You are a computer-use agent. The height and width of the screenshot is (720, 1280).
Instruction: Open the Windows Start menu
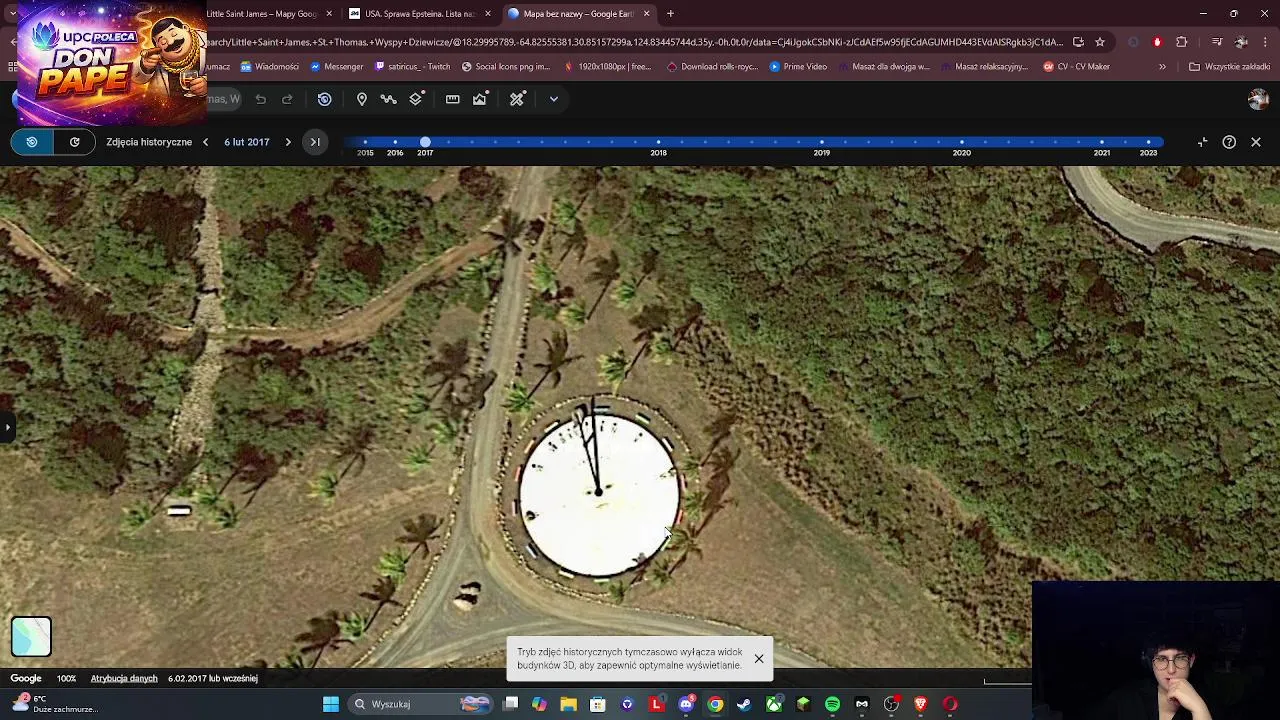tap(331, 704)
